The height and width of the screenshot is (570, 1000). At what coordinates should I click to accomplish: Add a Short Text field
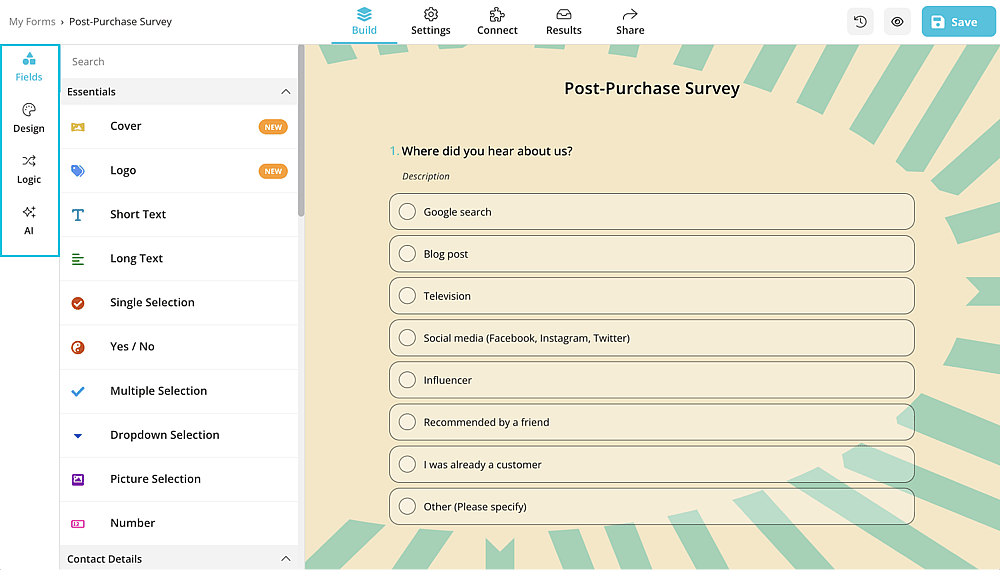coord(179,214)
